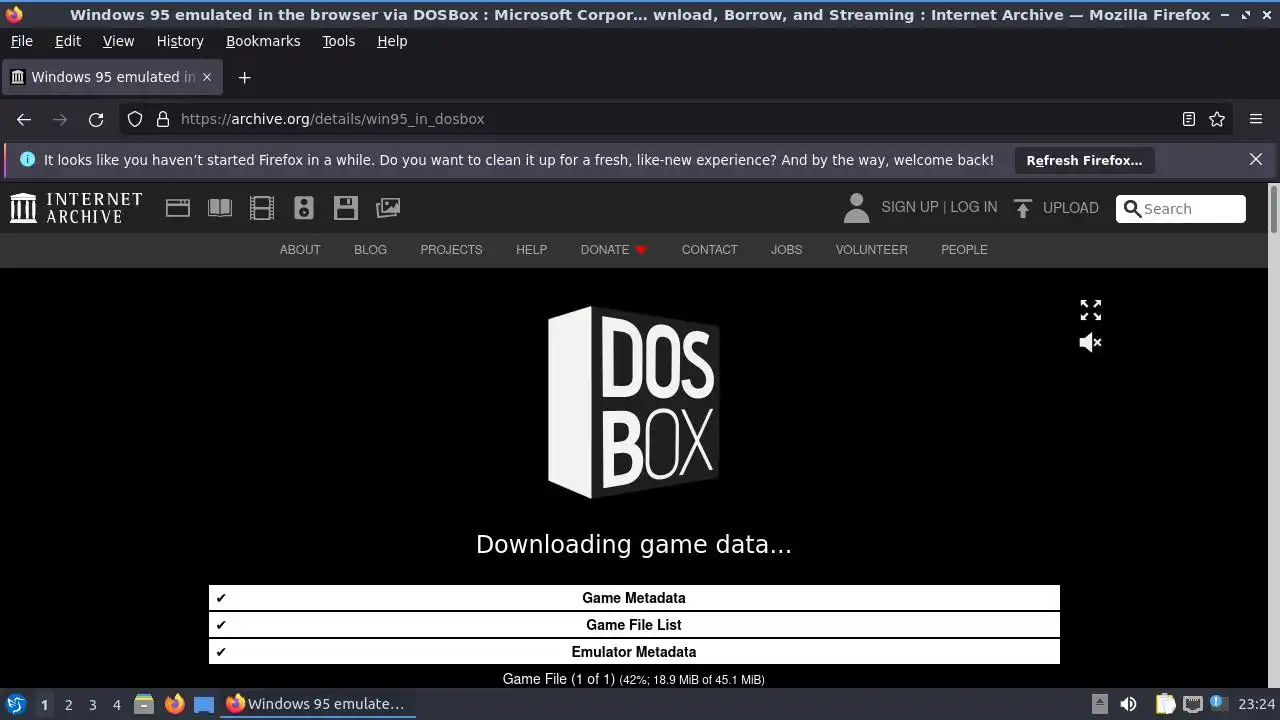
Task: Enter fullscreen mode for the emulator
Action: tap(1091, 310)
